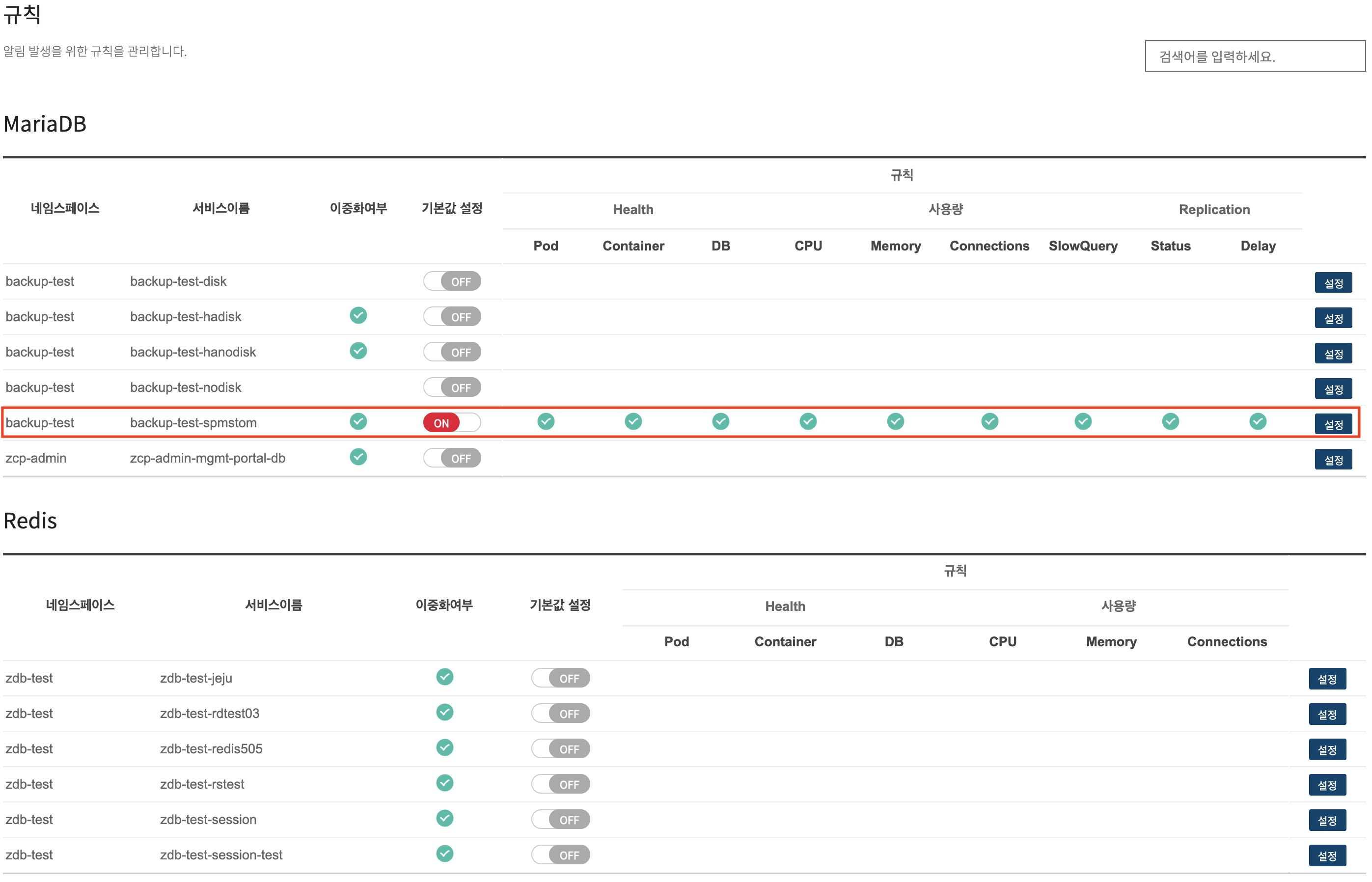This screenshot has width=1372, height=882.
Task: Click redundancy check icon for zdb-test-jeju
Action: coord(444,677)
